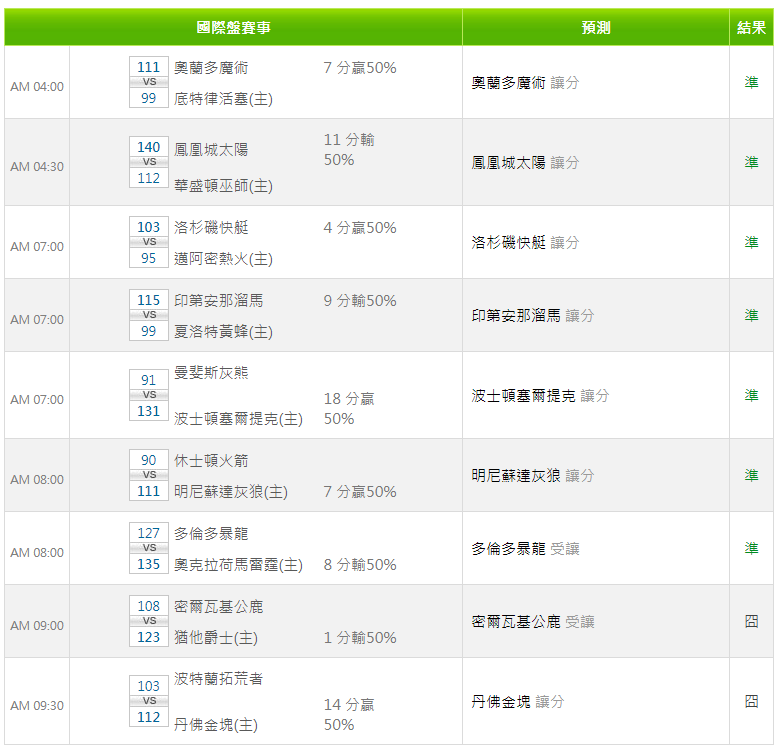Click prediction 明尼蘇達灰狼 讓分
The height and width of the screenshot is (748, 781).
pyautogui.click(x=533, y=476)
